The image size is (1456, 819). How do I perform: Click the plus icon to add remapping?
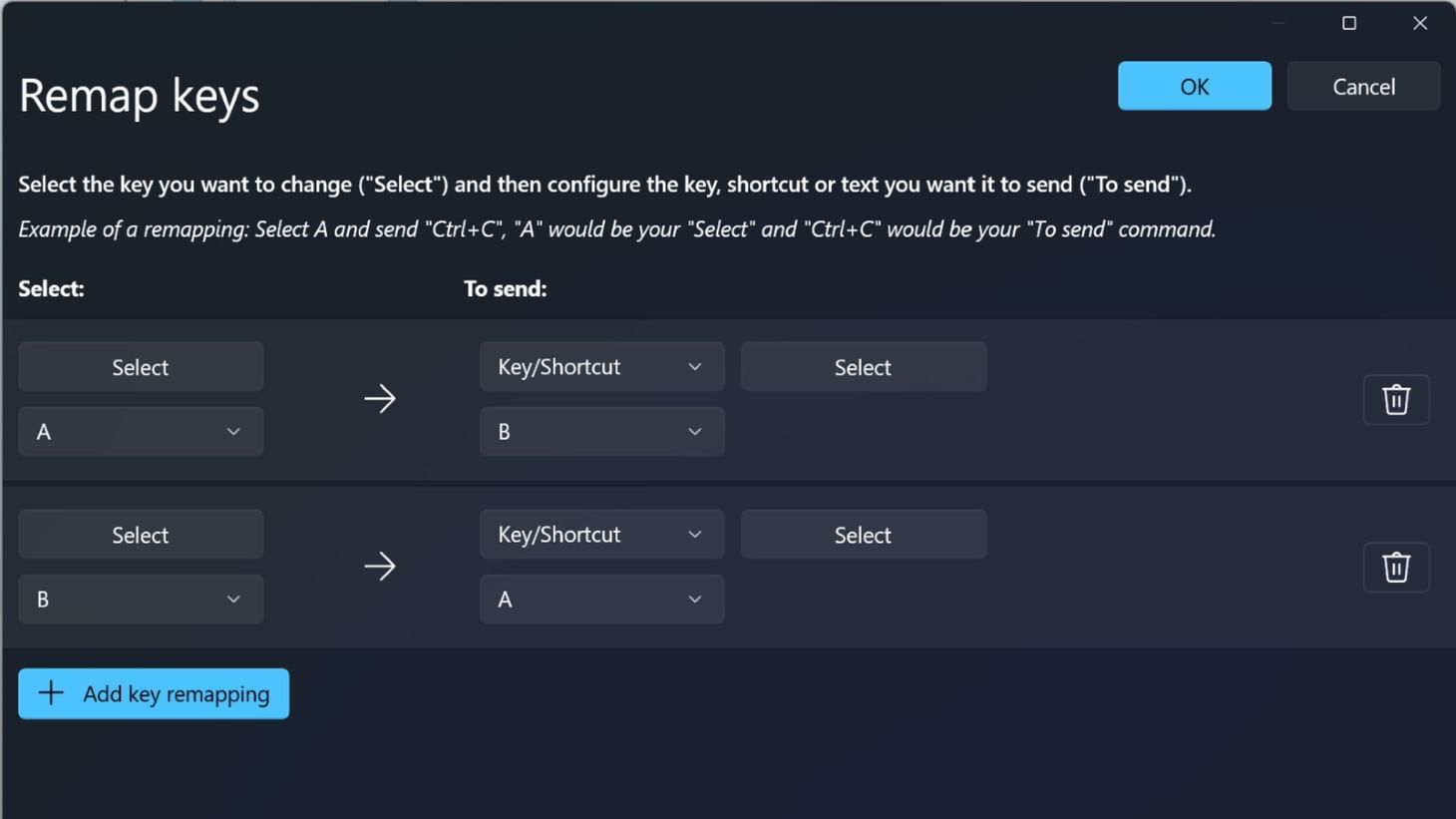(x=51, y=693)
